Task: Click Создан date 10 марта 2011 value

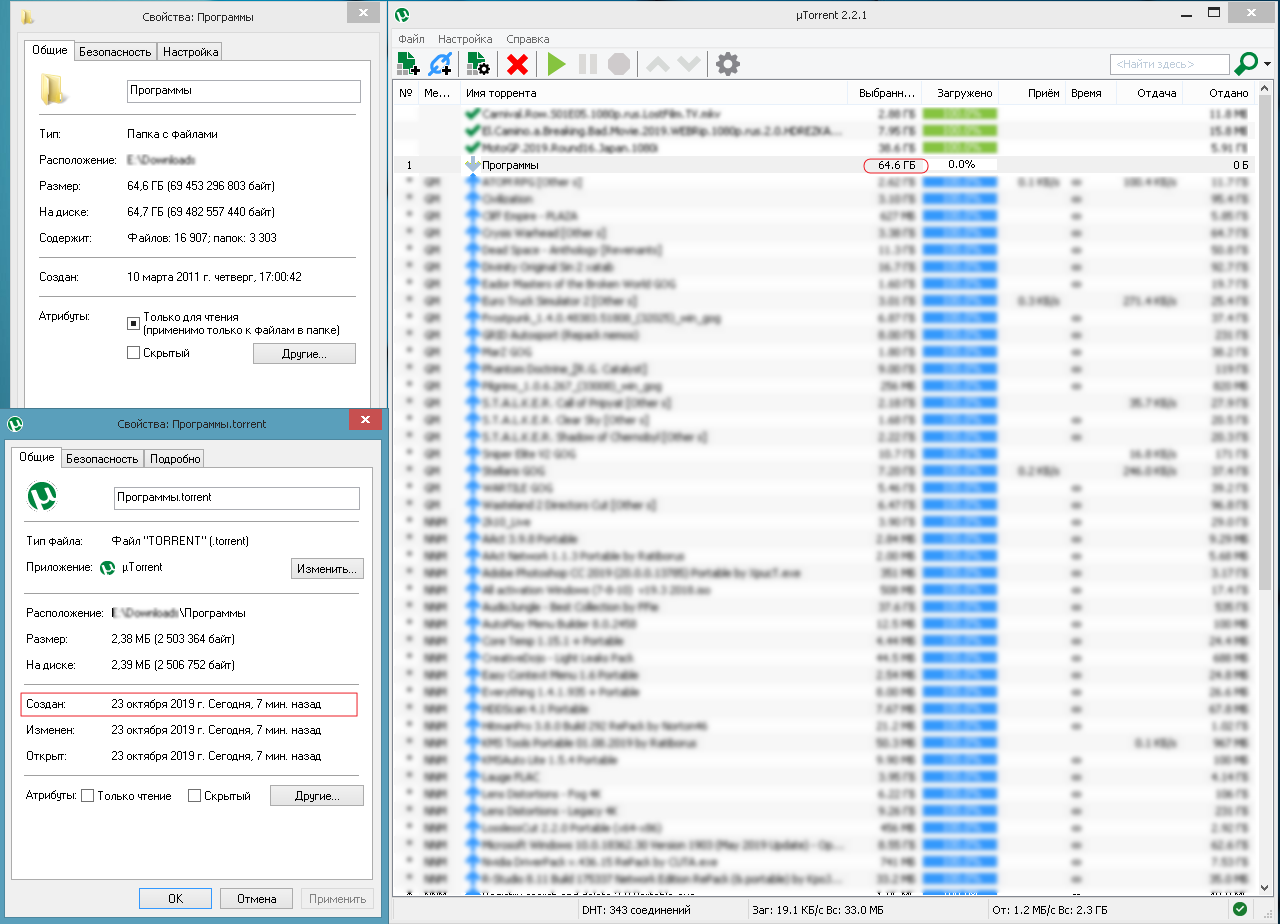Action: click(x=214, y=277)
